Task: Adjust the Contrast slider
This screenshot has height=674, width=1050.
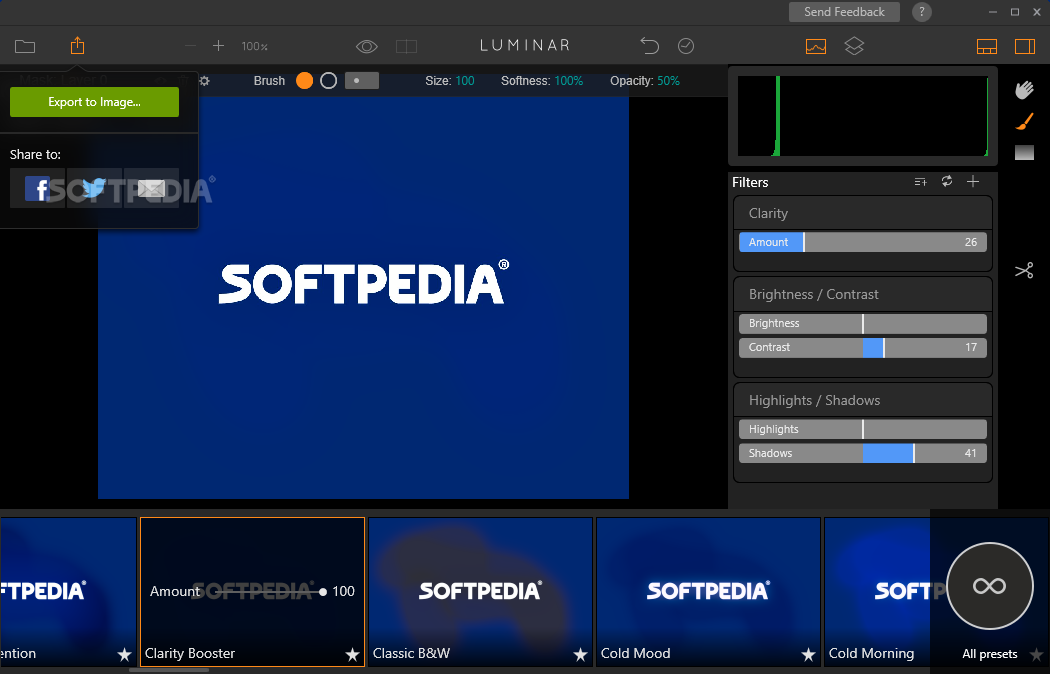Action: (862, 347)
